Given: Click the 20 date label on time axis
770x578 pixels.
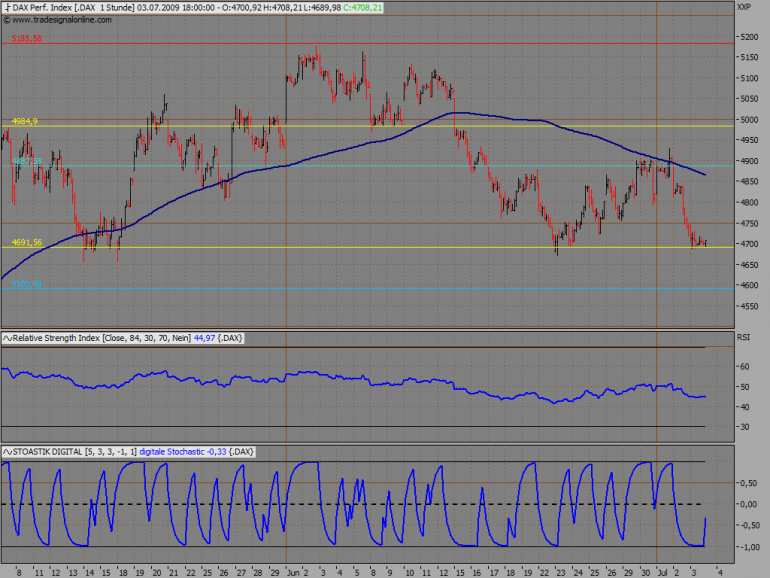Looking at the screenshot, I should tap(157, 573).
